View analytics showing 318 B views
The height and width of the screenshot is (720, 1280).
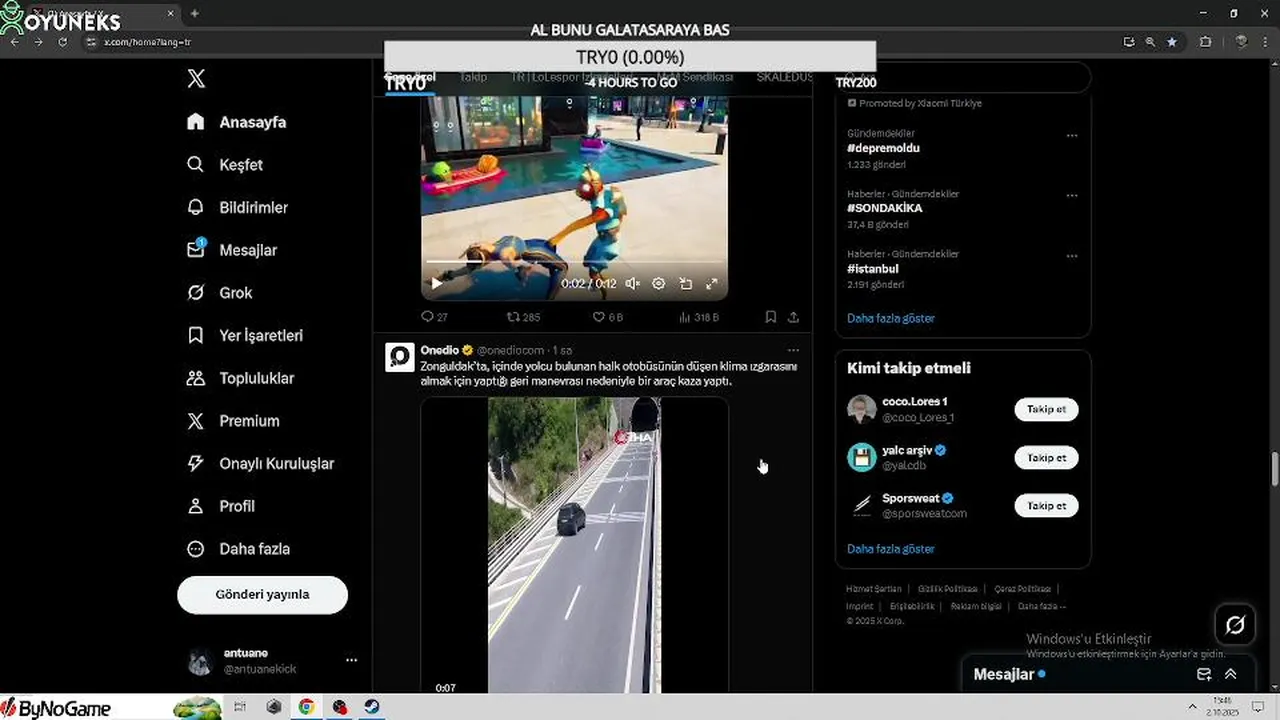[699, 317]
